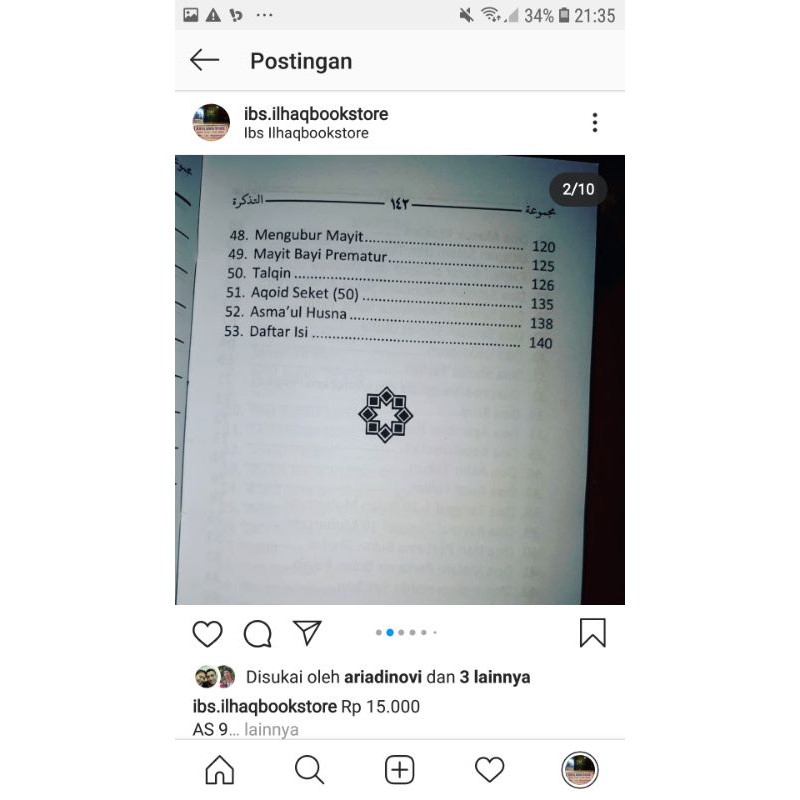
Task: Go to Home feed tab
Action: pos(219,769)
